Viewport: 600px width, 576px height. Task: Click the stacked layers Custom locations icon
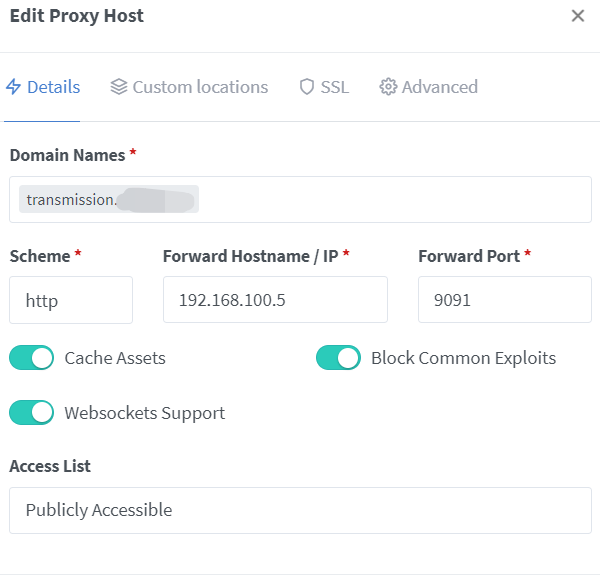pos(119,87)
